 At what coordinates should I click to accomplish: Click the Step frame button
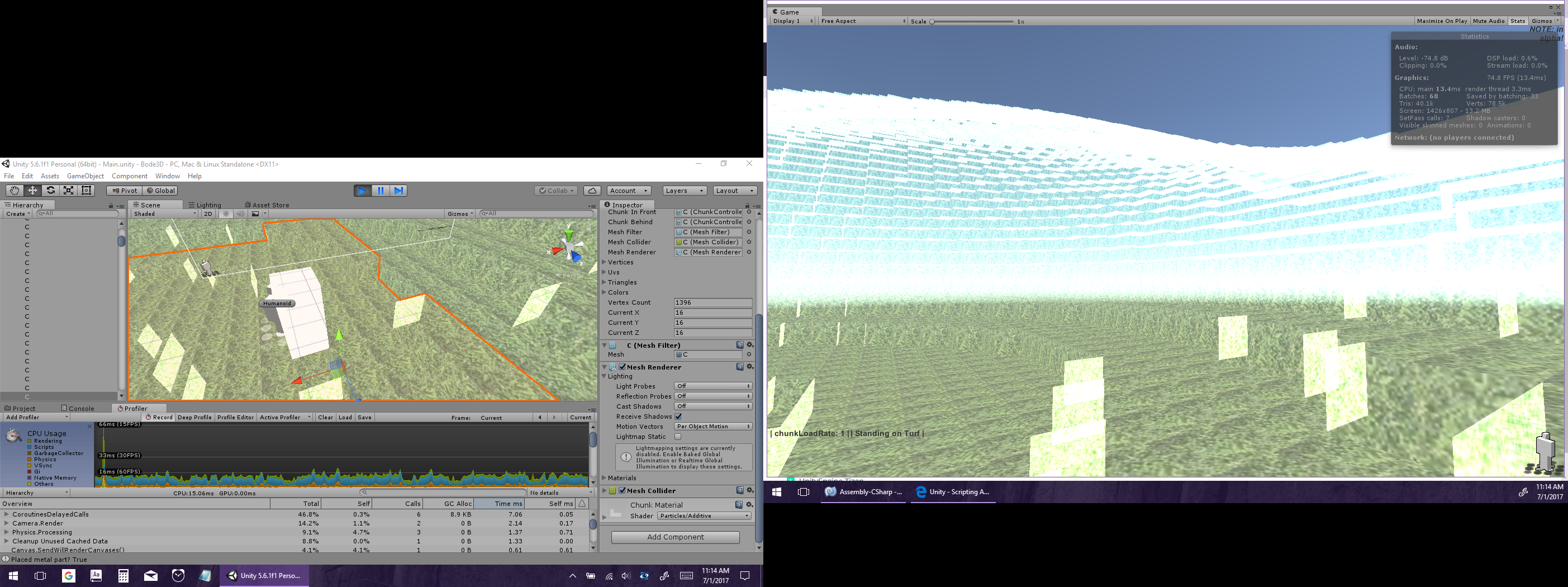coord(398,191)
